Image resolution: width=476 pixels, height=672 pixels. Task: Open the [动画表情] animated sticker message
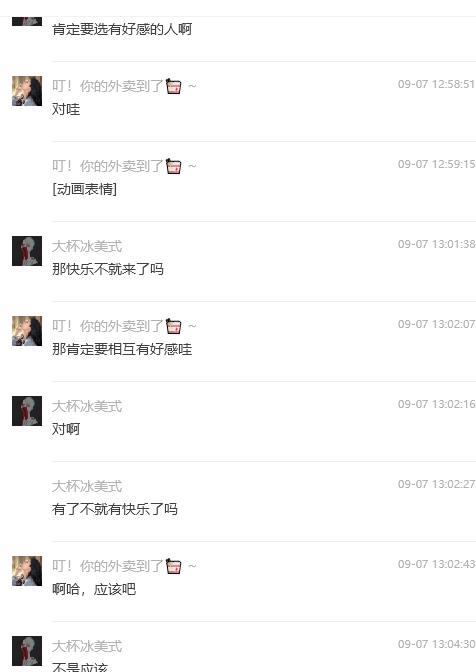(84, 189)
